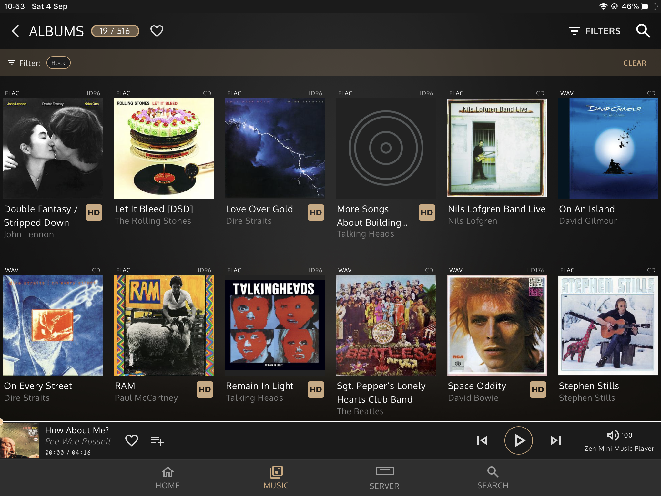Open the Nils Lofgren Band Live cover

pyautogui.click(x=497, y=148)
